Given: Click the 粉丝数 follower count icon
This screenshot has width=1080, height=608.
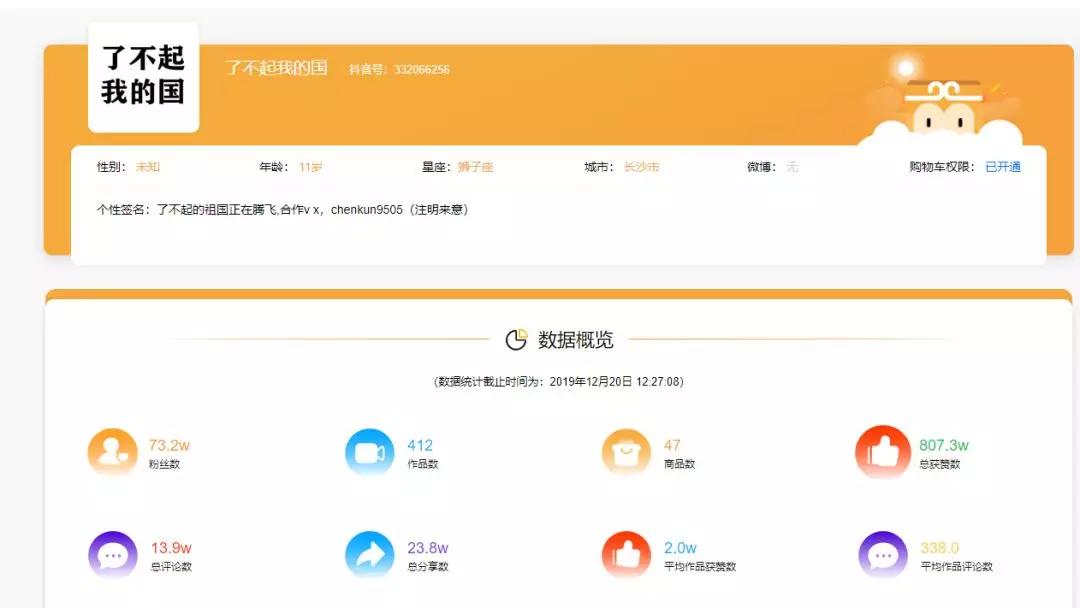Looking at the screenshot, I should pos(111,451).
